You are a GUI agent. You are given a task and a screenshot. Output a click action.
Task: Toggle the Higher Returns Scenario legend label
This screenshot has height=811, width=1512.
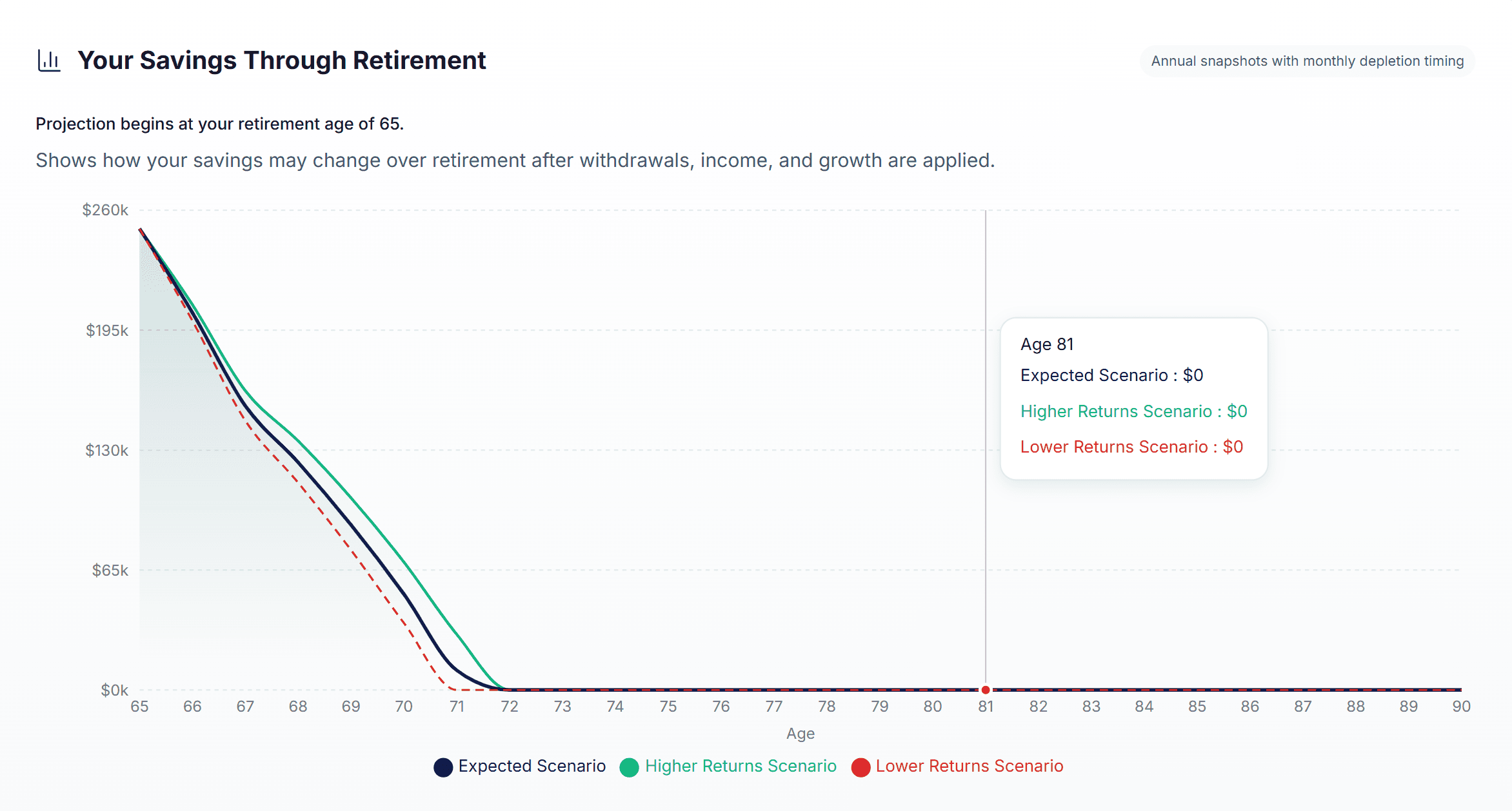click(x=741, y=766)
